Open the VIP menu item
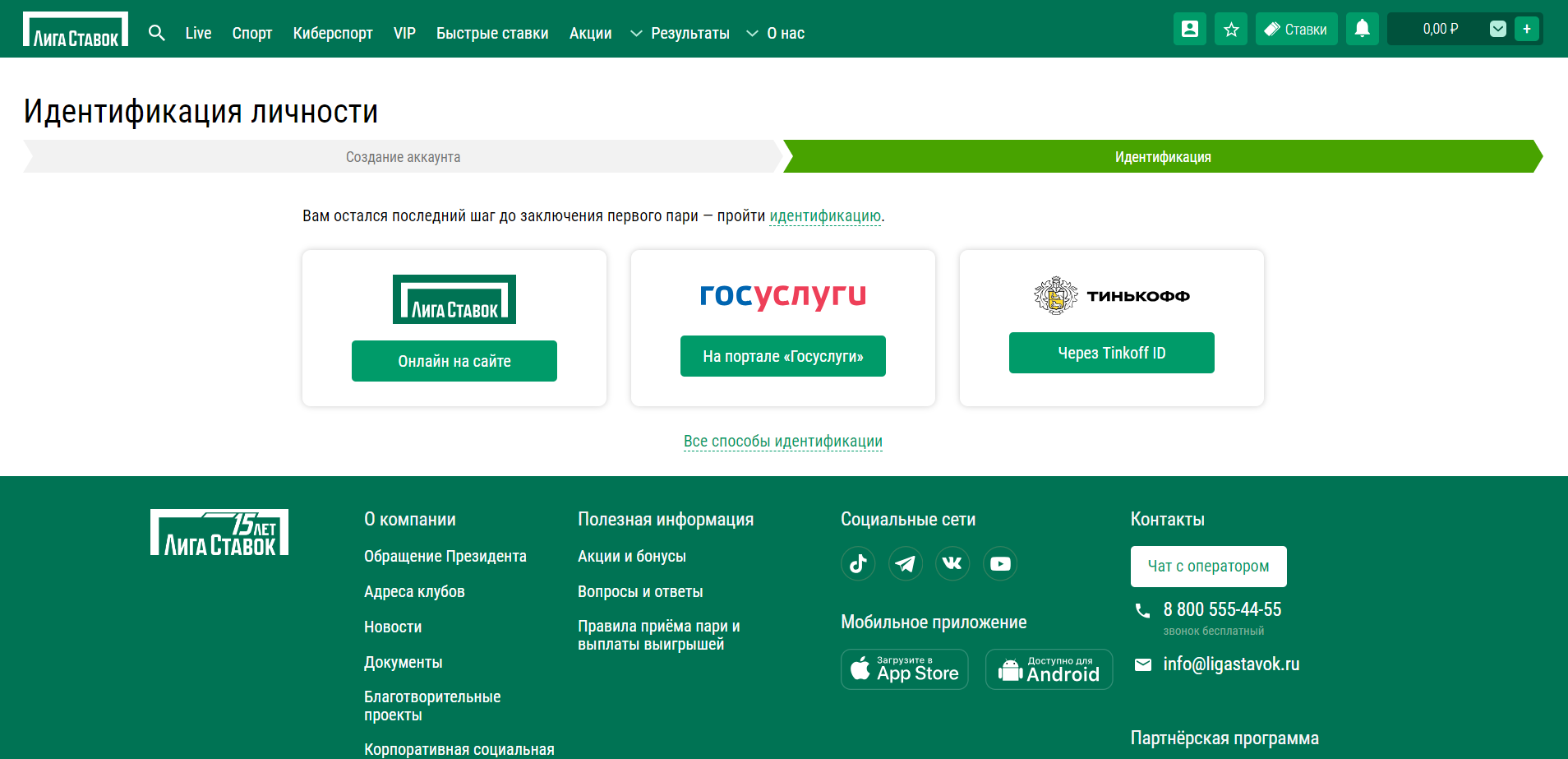The height and width of the screenshot is (759, 1568). [x=404, y=33]
